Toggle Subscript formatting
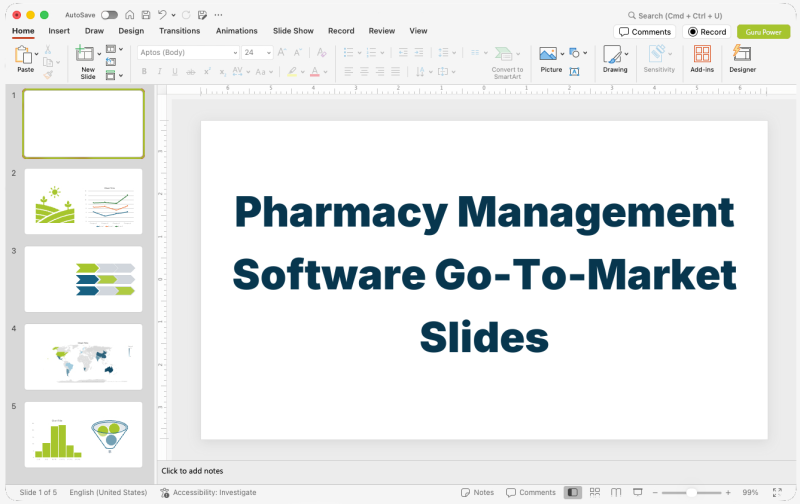800x504 pixels. coord(222,72)
